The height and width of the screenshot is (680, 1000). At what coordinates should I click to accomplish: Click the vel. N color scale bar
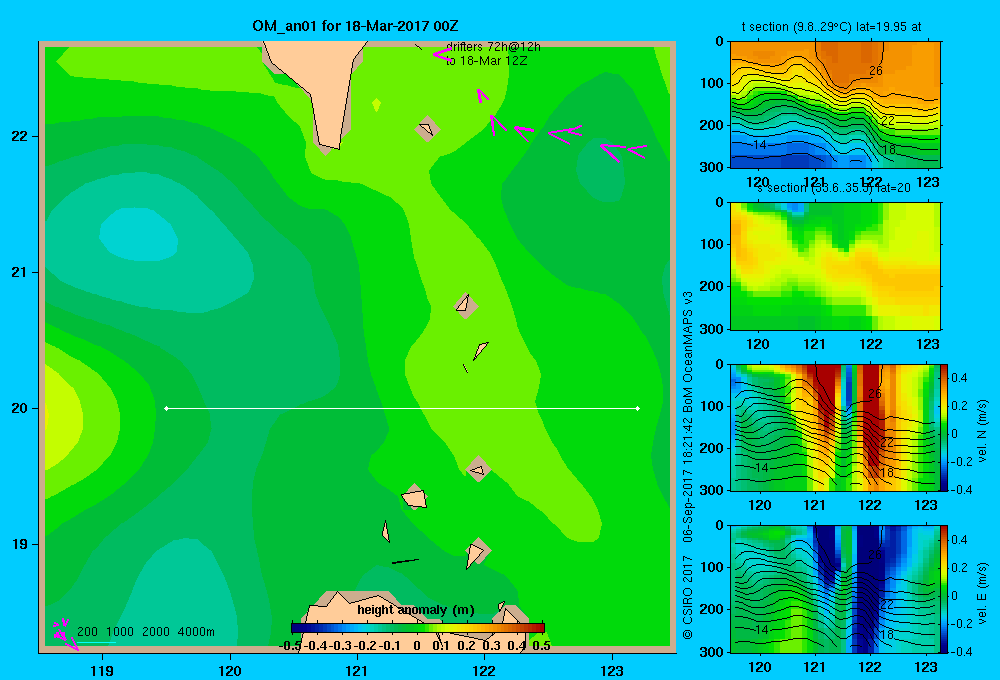point(945,427)
